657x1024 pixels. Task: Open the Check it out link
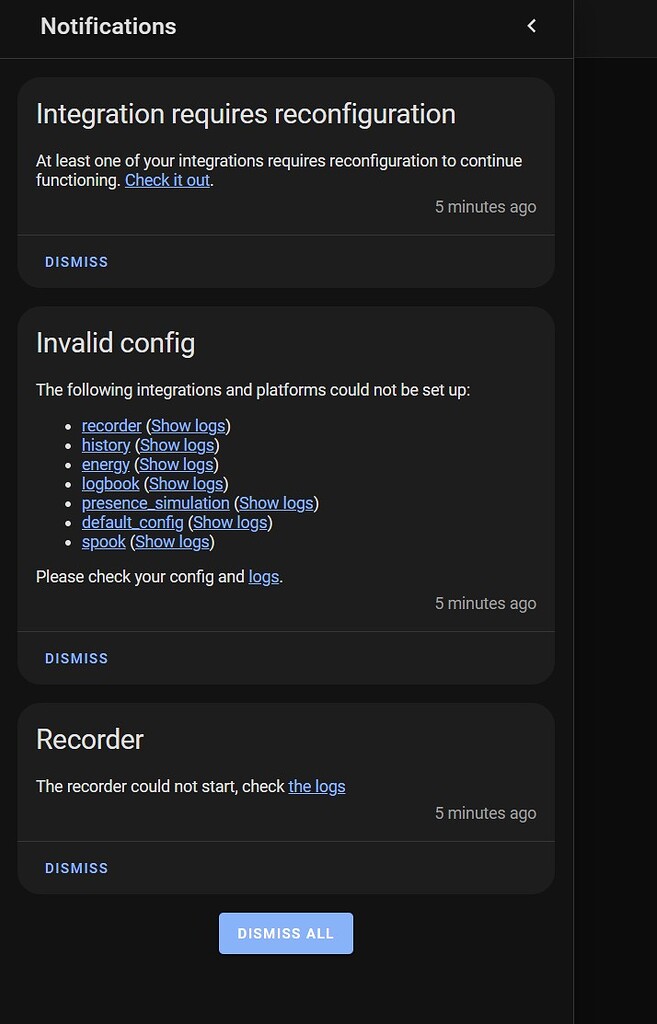click(166, 180)
